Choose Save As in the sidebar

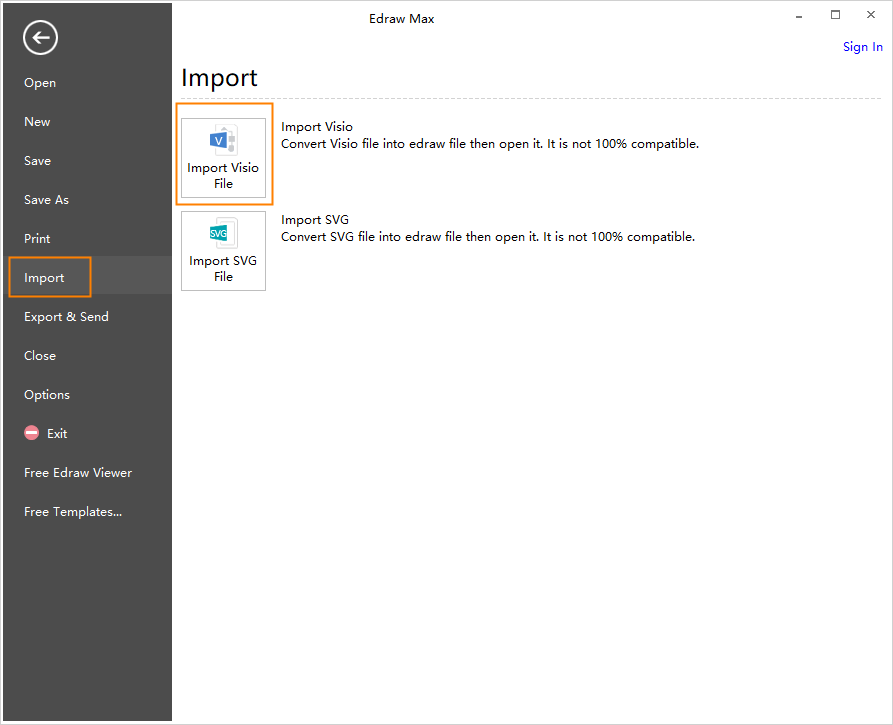tap(46, 200)
